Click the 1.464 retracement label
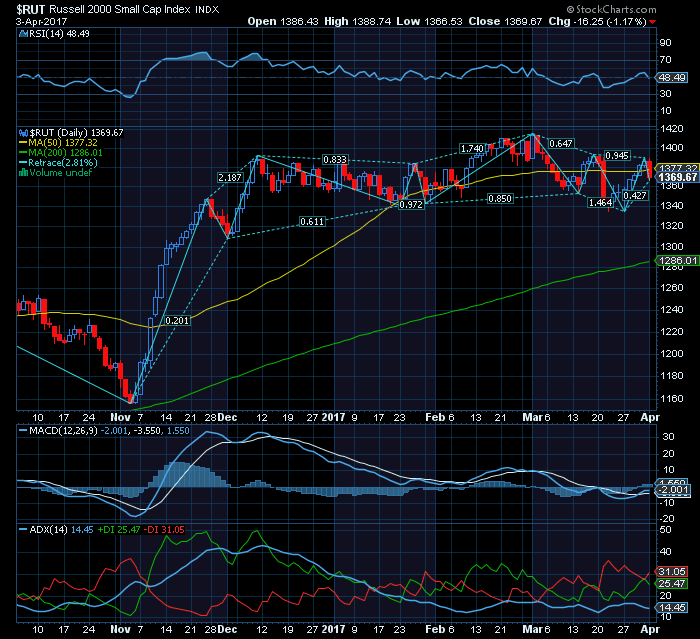Image resolution: width=700 pixels, height=639 pixels. pyautogui.click(x=600, y=203)
